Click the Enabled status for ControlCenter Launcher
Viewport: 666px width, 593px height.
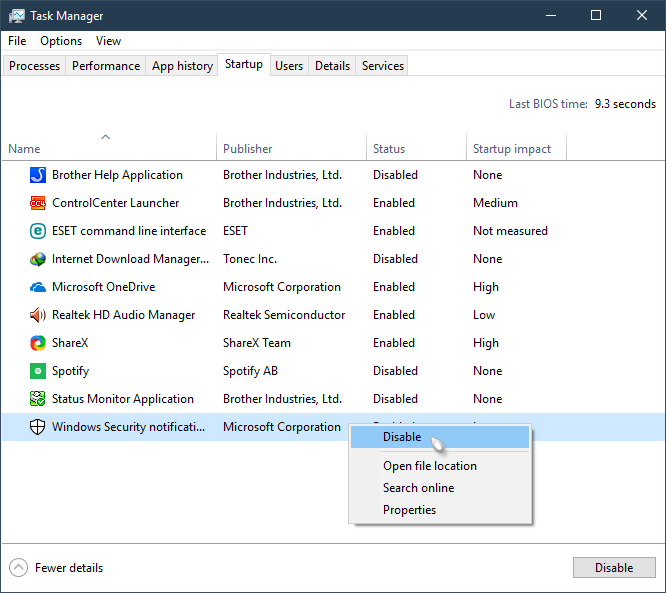pos(394,203)
